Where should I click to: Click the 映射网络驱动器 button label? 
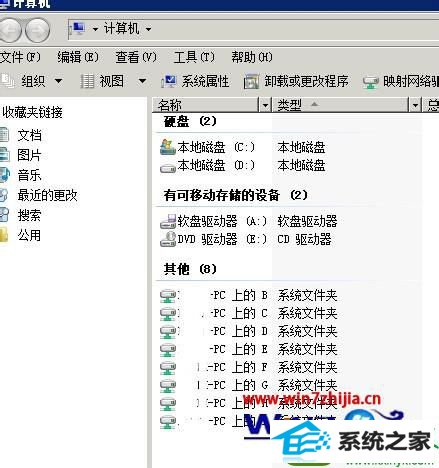click(x=411, y=81)
